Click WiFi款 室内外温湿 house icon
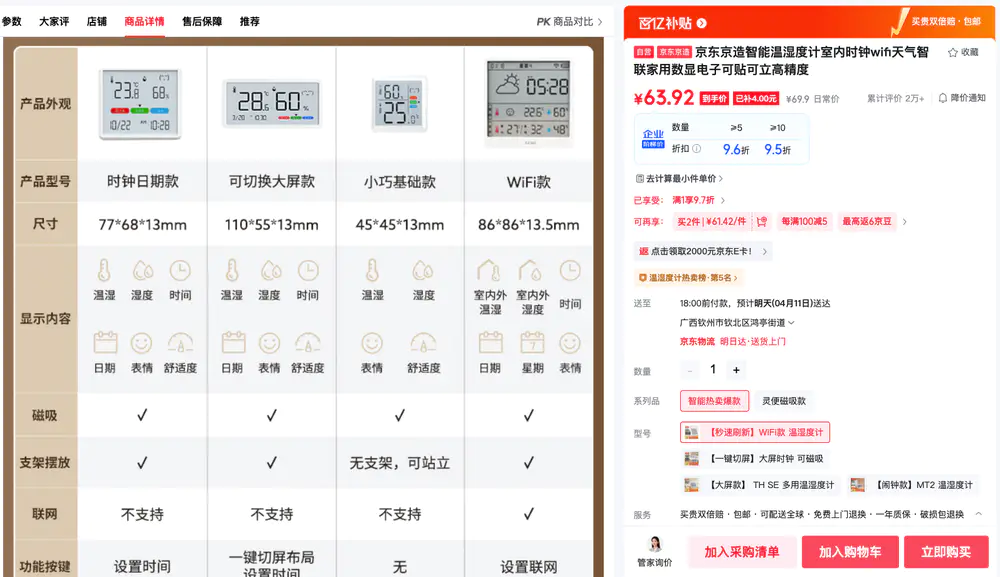The image size is (1000, 577). [x=489, y=270]
